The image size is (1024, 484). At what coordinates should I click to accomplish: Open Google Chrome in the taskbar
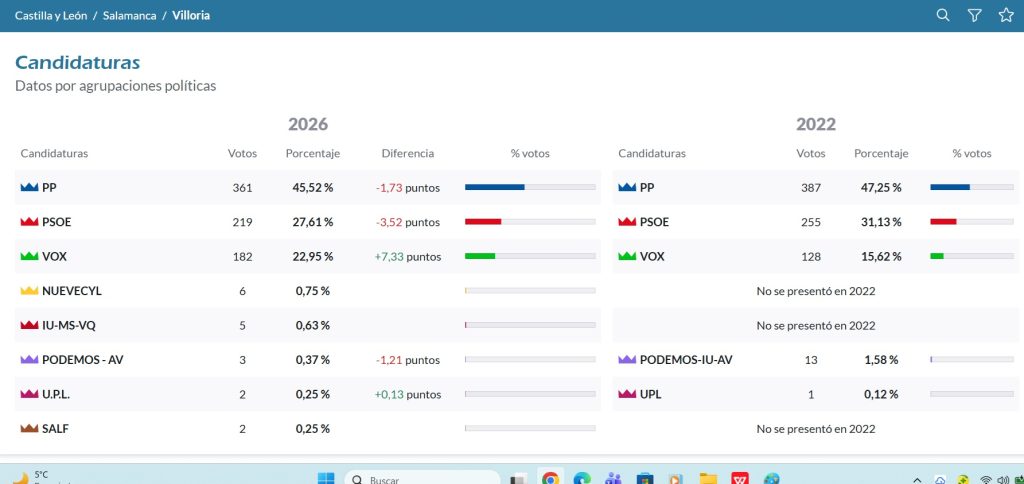click(x=551, y=479)
